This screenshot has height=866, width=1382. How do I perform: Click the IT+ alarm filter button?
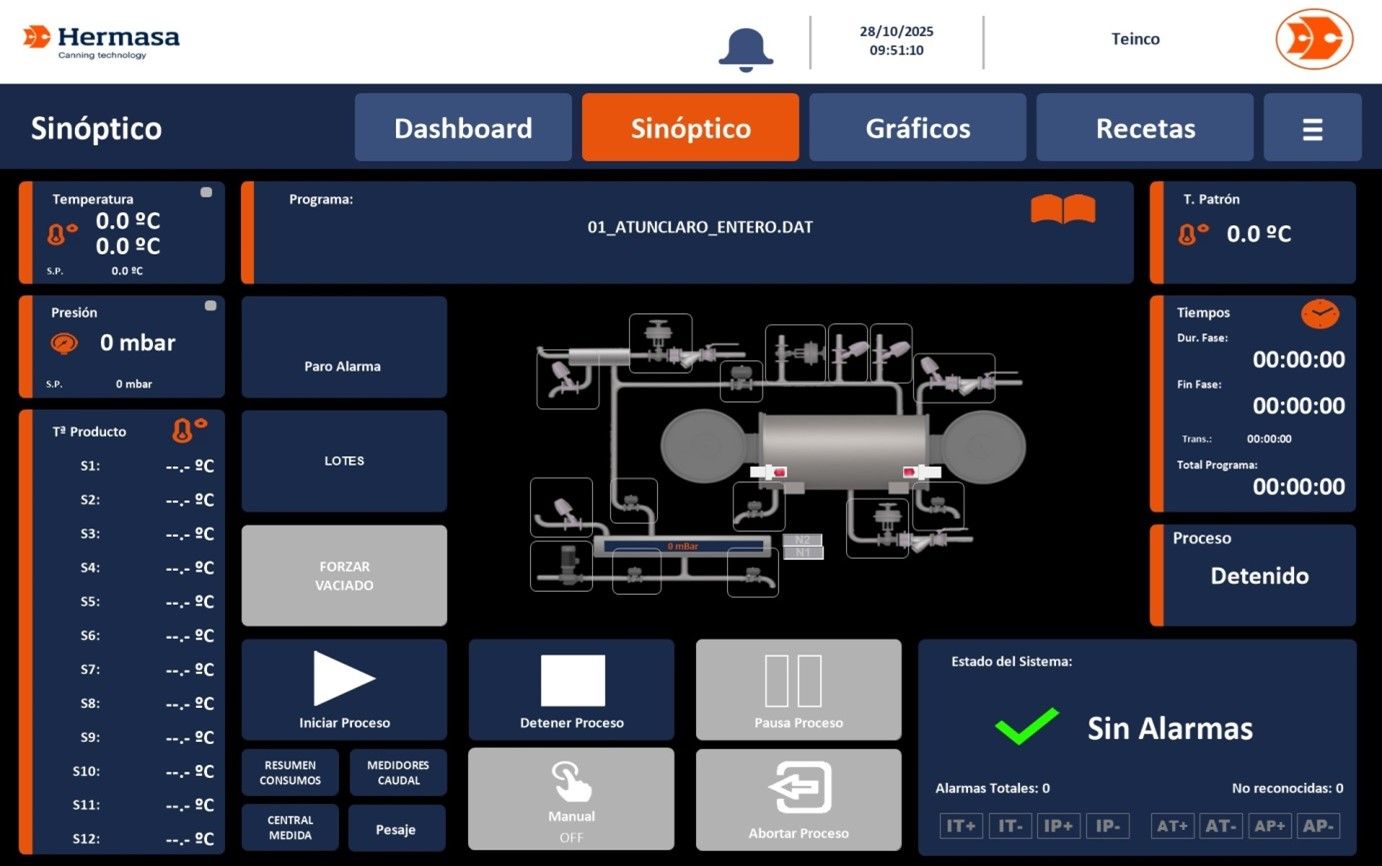pos(961,826)
